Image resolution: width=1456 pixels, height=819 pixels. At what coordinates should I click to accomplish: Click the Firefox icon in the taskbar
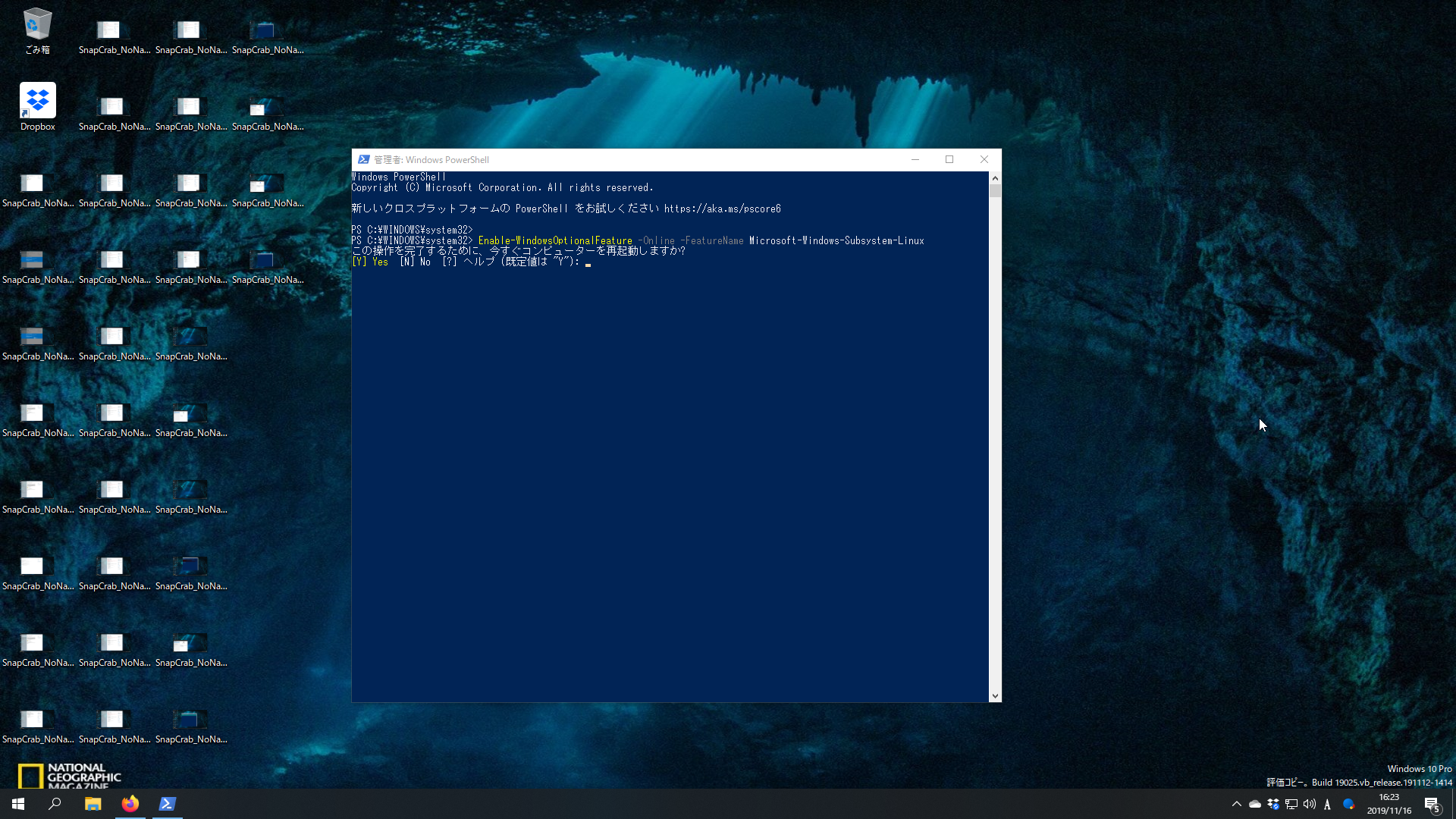coord(130,804)
